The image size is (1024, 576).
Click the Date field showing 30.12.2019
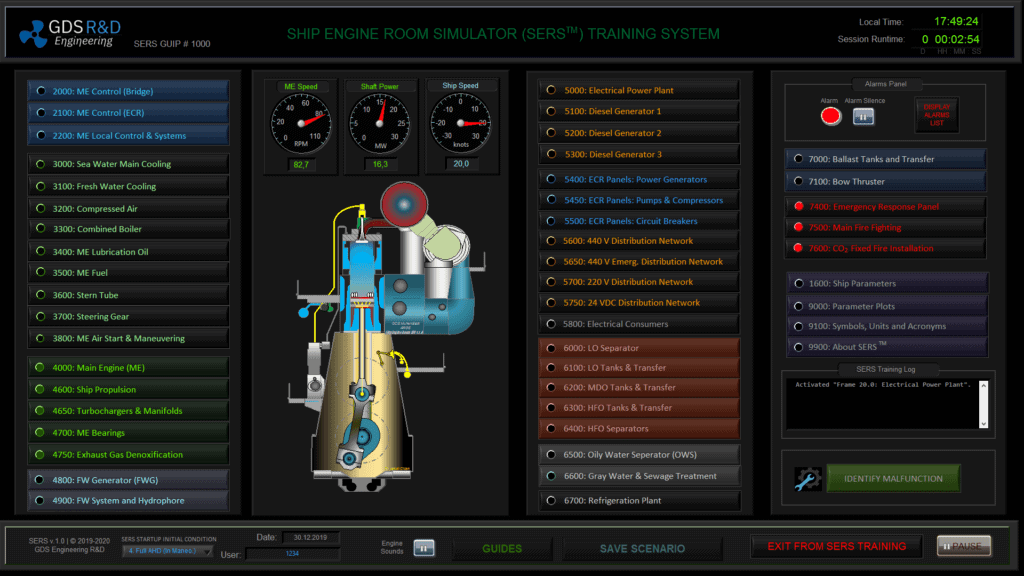pos(310,537)
